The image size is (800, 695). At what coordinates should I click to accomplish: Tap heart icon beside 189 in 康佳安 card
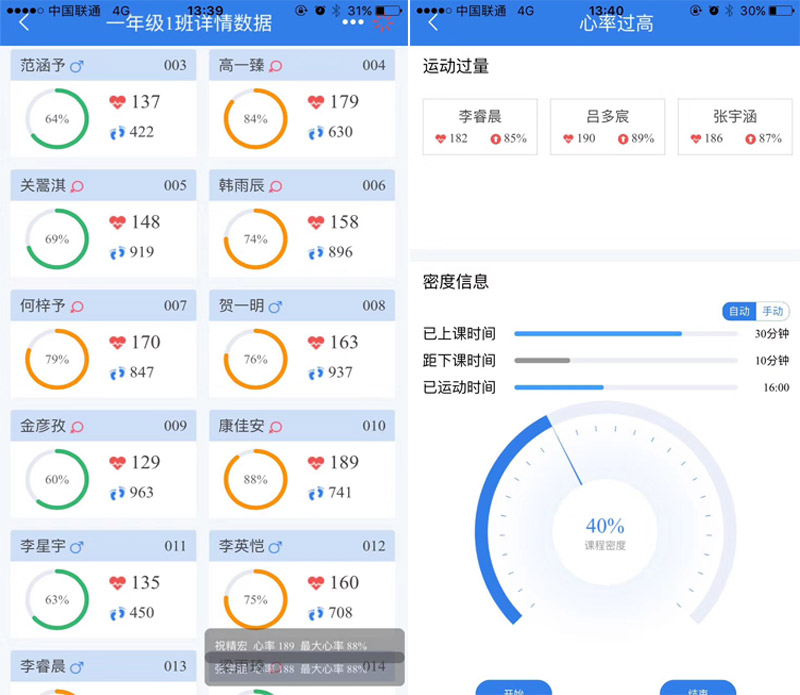[x=316, y=463]
